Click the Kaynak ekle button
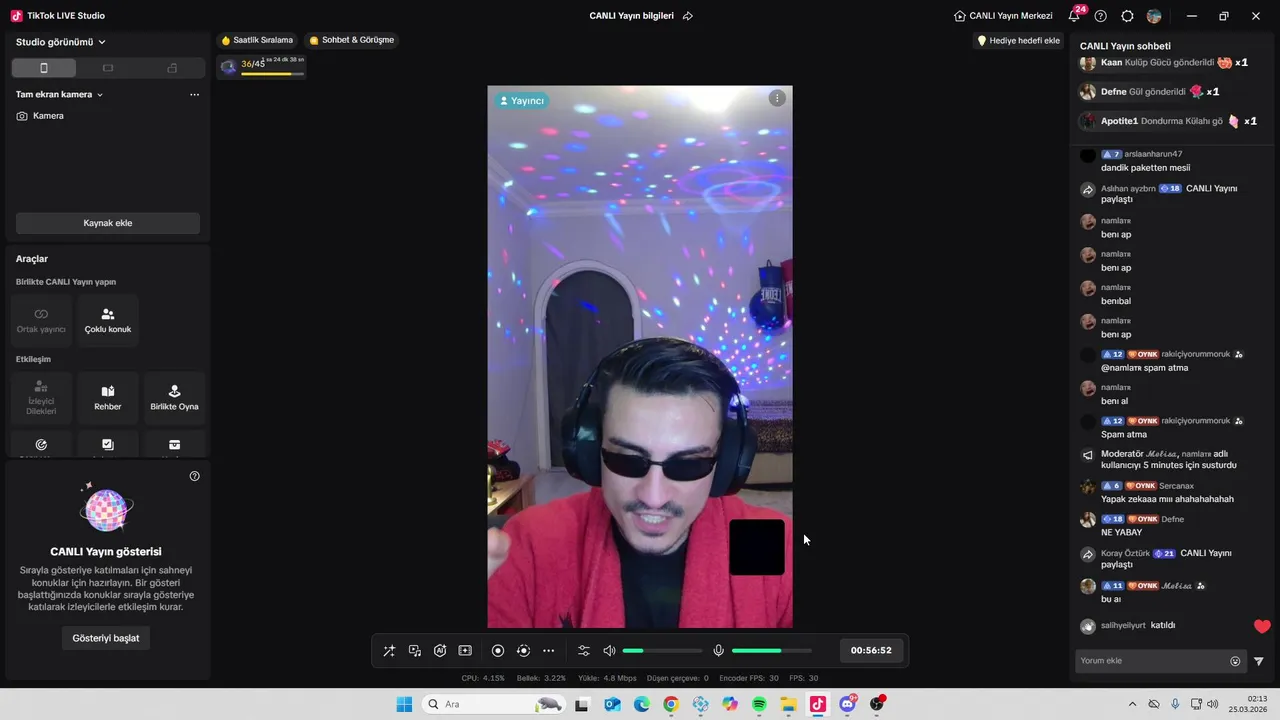This screenshot has height=720, width=1280. pos(108,223)
